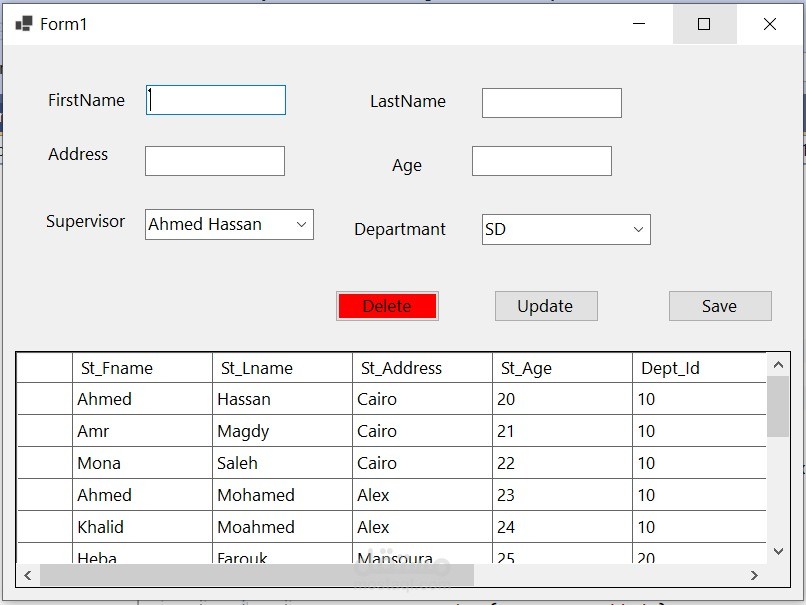Image resolution: width=806 pixels, height=605 pixels.
Task: Click the Update button
Action: coord(546,306)
